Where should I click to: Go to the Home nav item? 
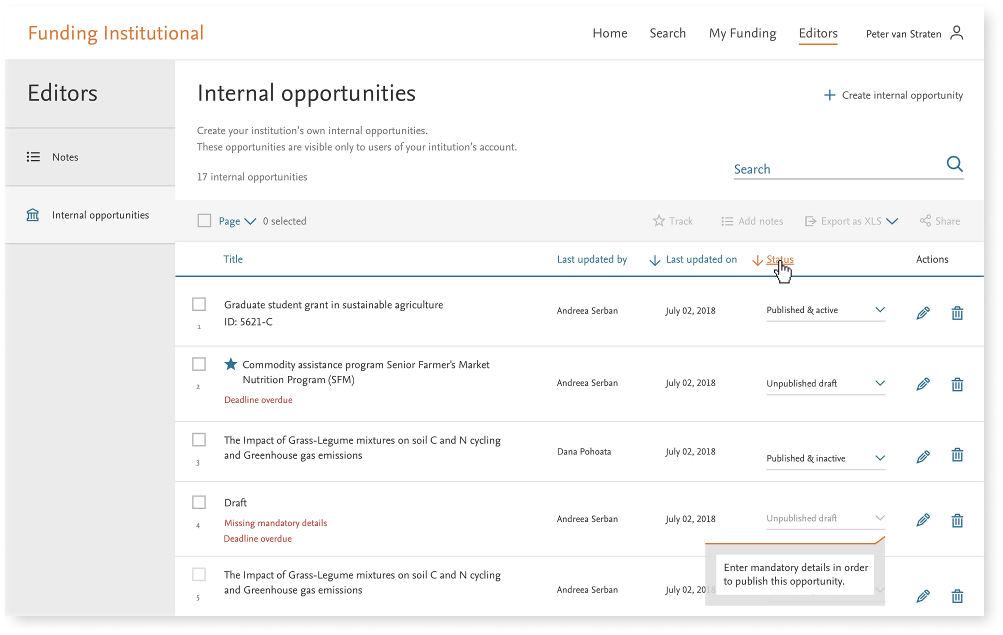click(610, 33)
